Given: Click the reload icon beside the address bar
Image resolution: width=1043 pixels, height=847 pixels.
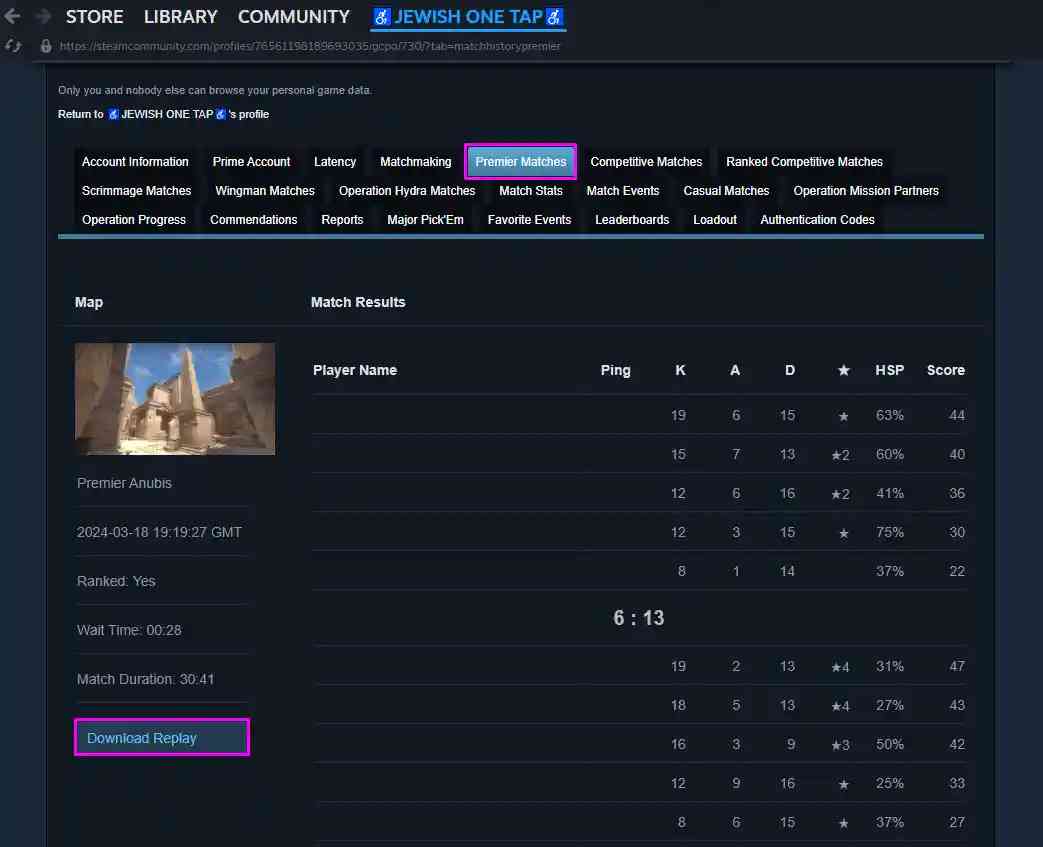Looking at the screenshot, I should (14, 46).
